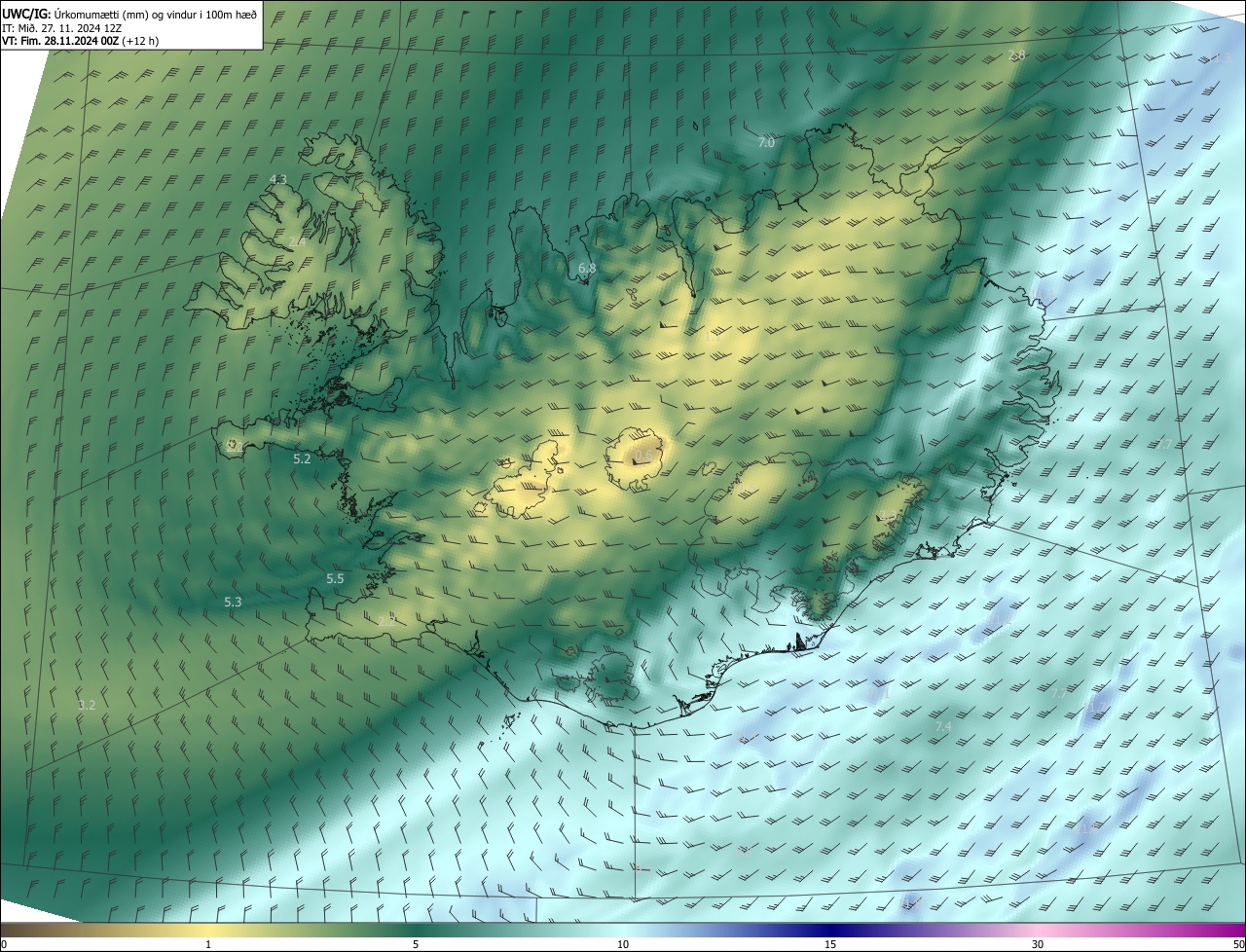Image resolution: width=1246 pixels, height=952 pixels.
Task: Select the 6.8 value label
Action: (x=587, y=268)
